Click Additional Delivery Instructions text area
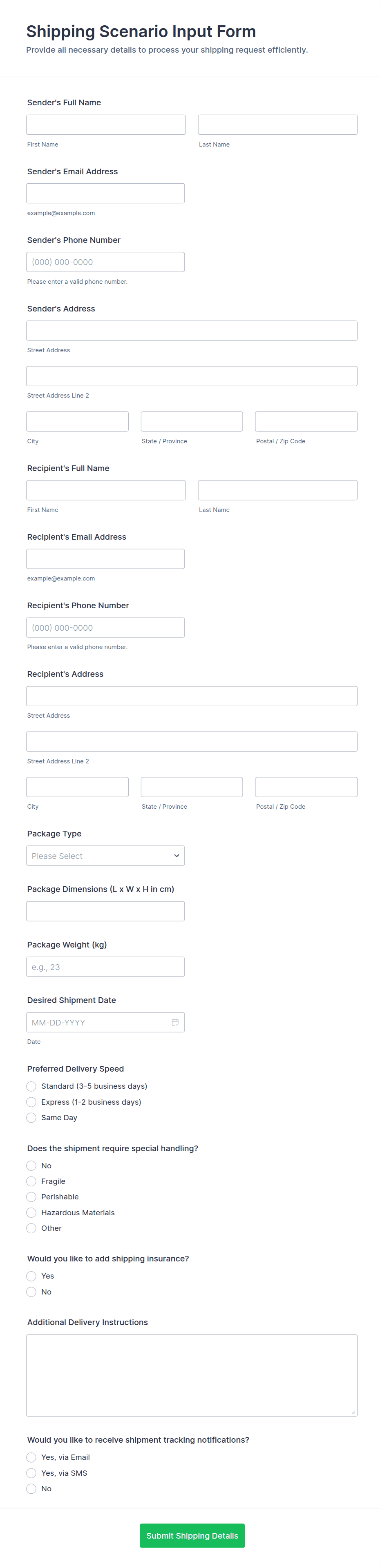380x1568 pixels. [191, 1375]
